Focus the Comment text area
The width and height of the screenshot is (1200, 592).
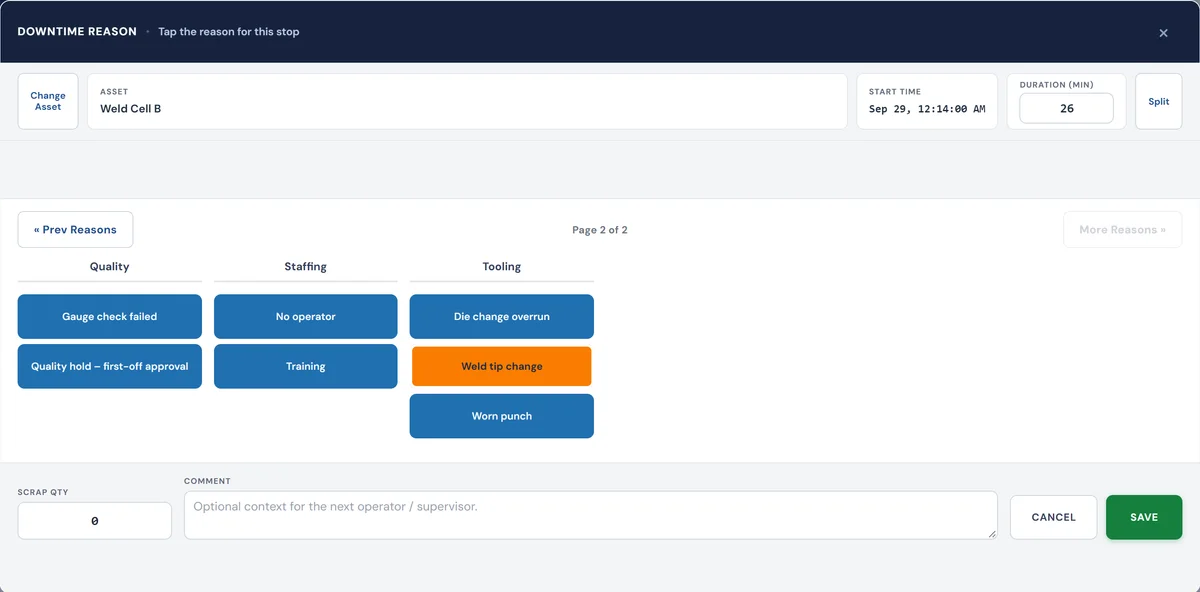pyautogui.click(x=591, y=515)
